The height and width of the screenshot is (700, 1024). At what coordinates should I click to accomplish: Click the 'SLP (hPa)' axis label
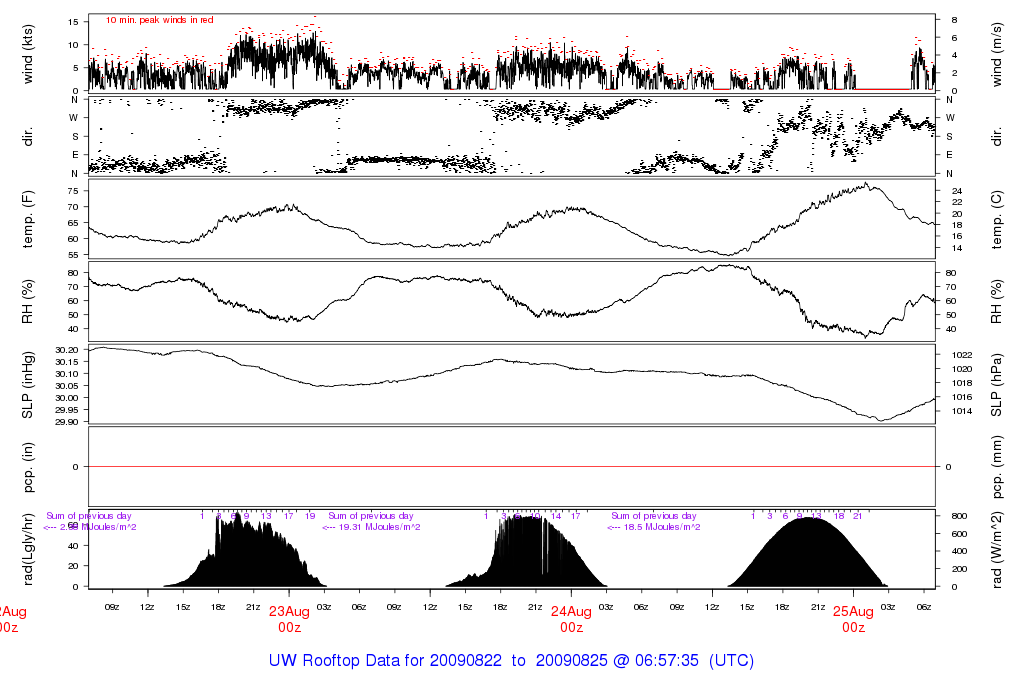tap(996, 385)
